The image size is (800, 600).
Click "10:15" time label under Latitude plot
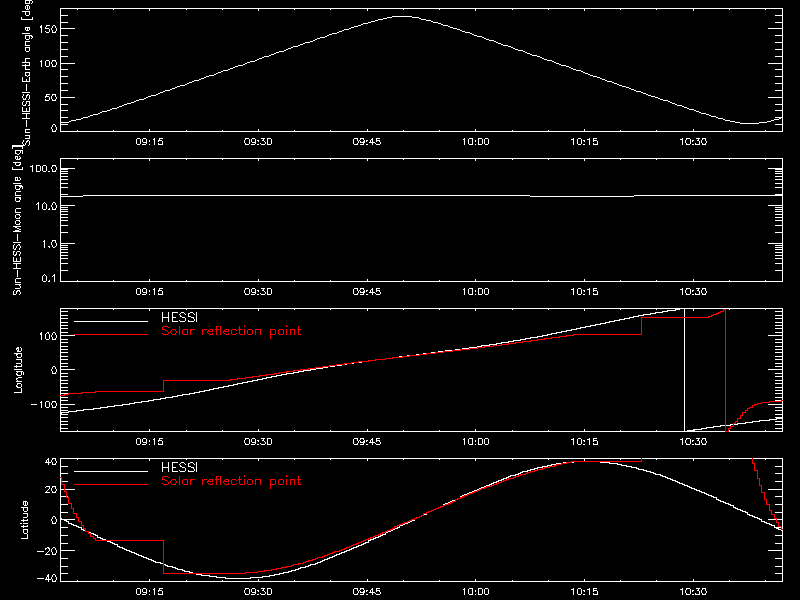click(x=584, y=592)
